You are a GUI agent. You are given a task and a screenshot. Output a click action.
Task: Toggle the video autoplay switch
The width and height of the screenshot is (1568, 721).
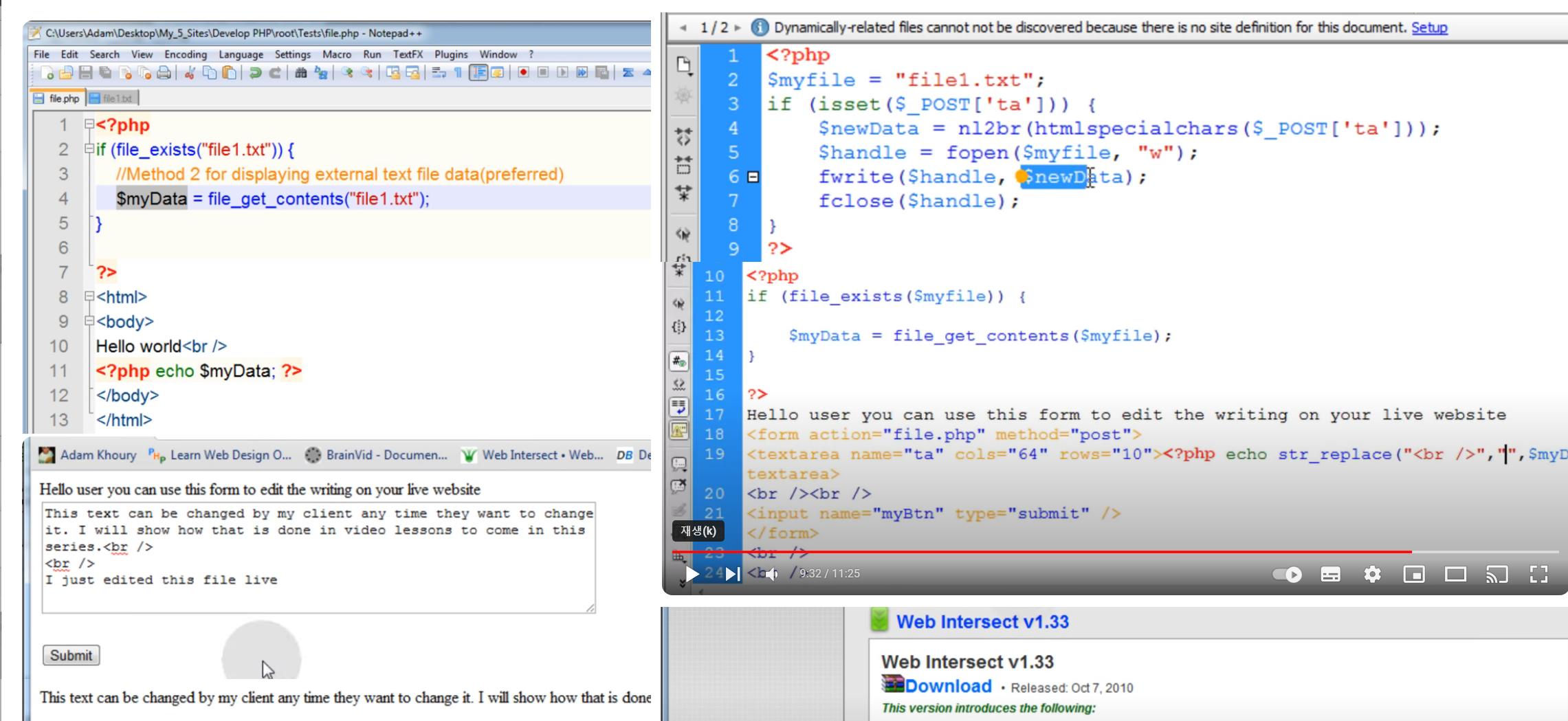[x=1287, y=574]
